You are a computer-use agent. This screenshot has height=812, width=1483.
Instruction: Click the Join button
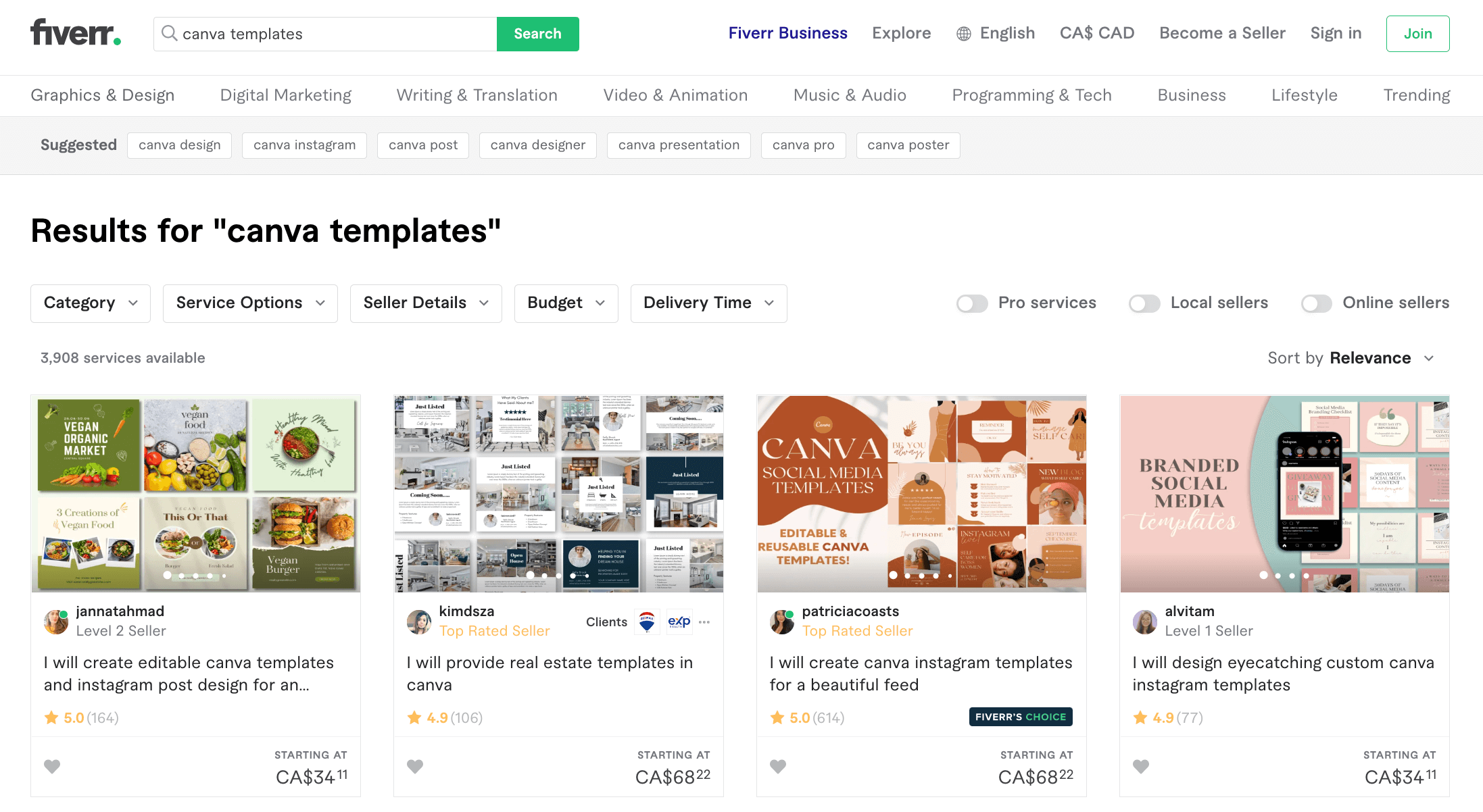[1417, 34]
